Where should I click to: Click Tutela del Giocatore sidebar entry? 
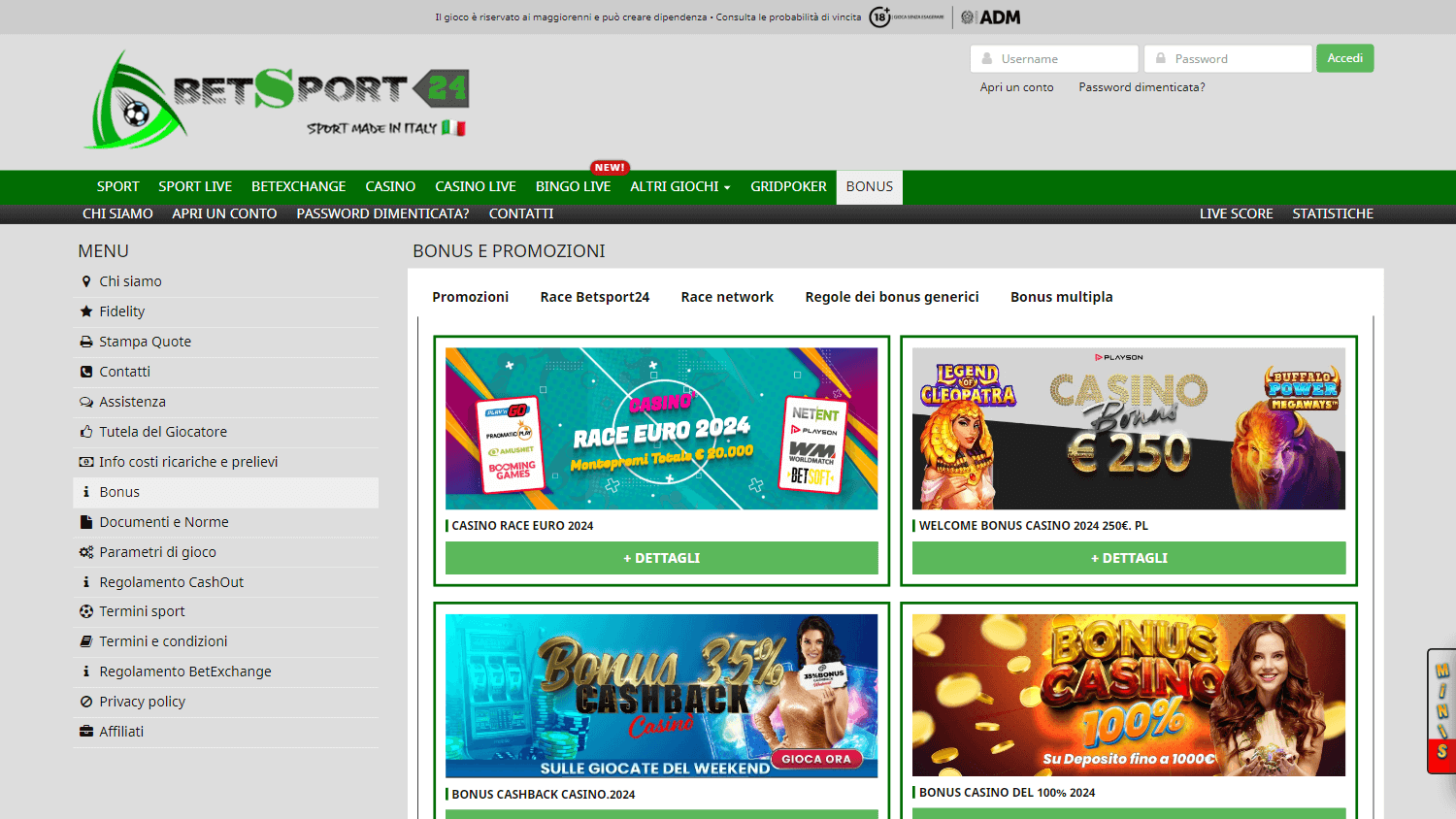(x=226, y=432)
